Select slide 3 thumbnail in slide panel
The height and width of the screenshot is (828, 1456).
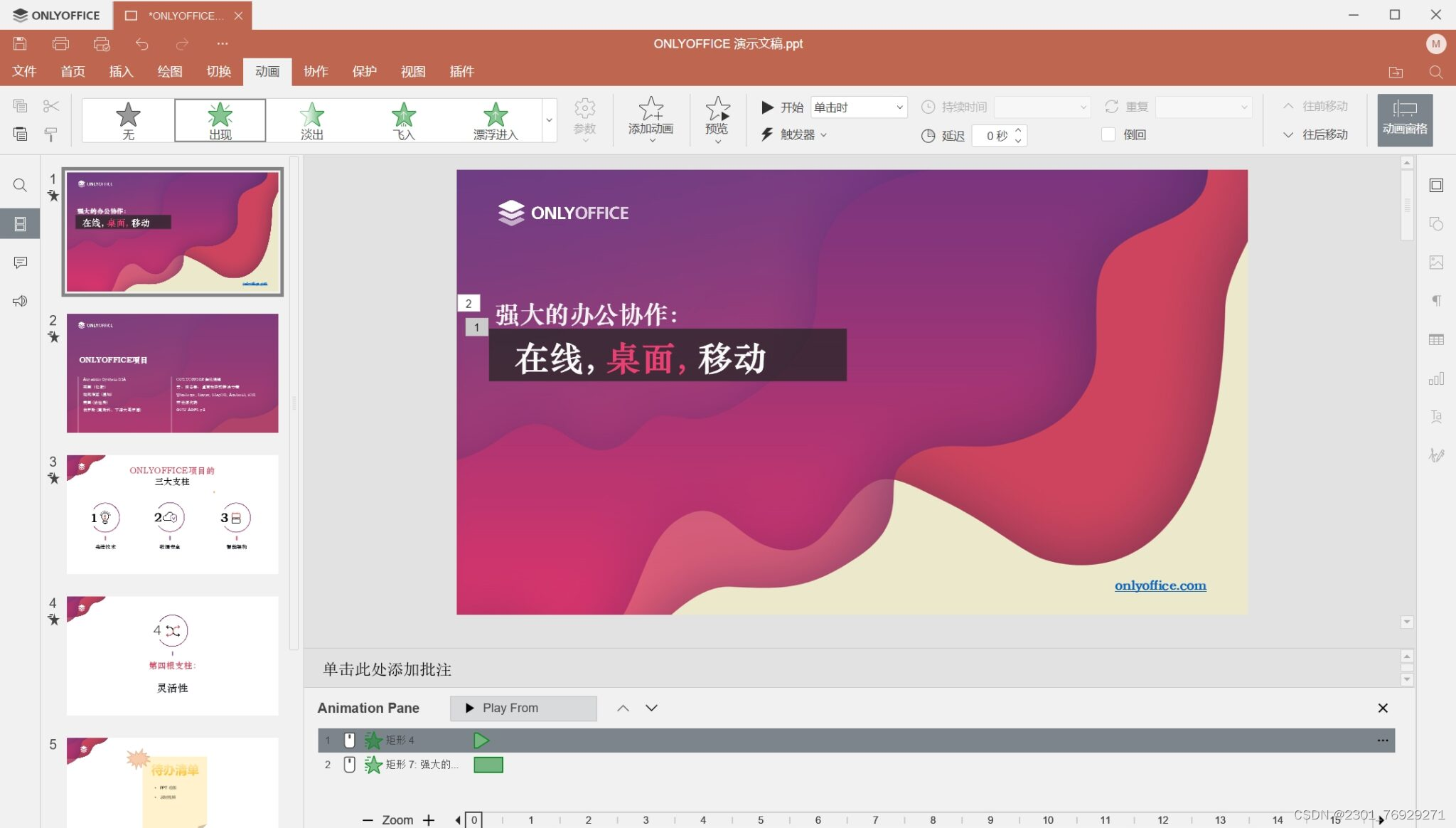[172, 514]
